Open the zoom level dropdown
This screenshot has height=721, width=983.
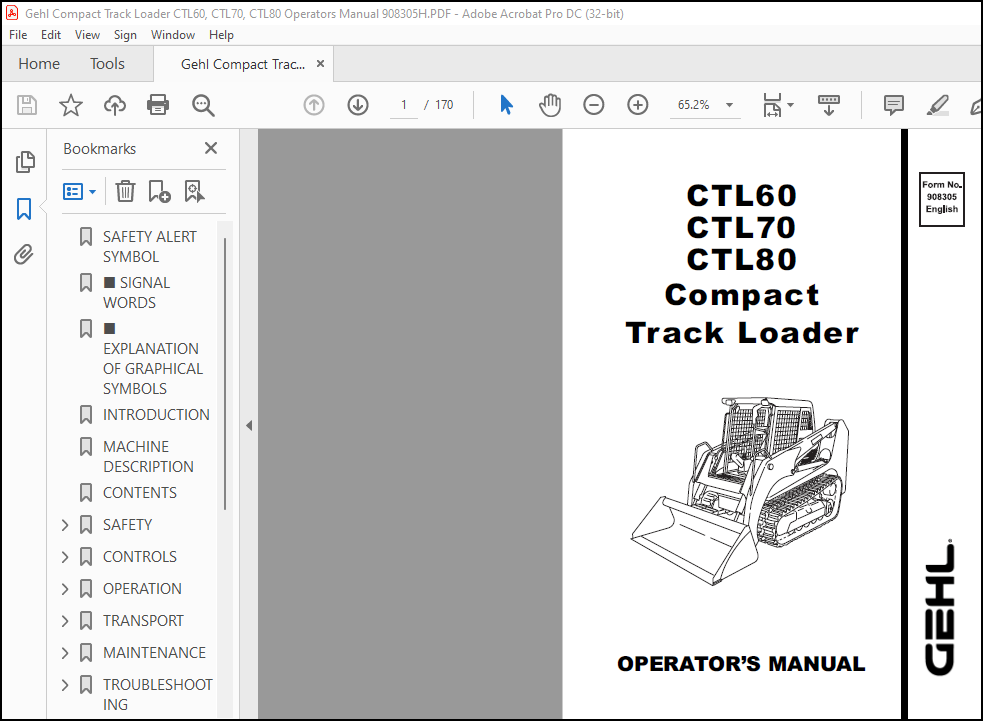[729, 105]
